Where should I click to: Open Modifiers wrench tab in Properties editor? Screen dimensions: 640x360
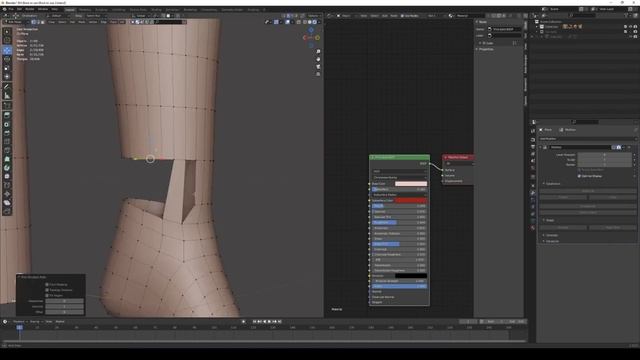[533, 193]
